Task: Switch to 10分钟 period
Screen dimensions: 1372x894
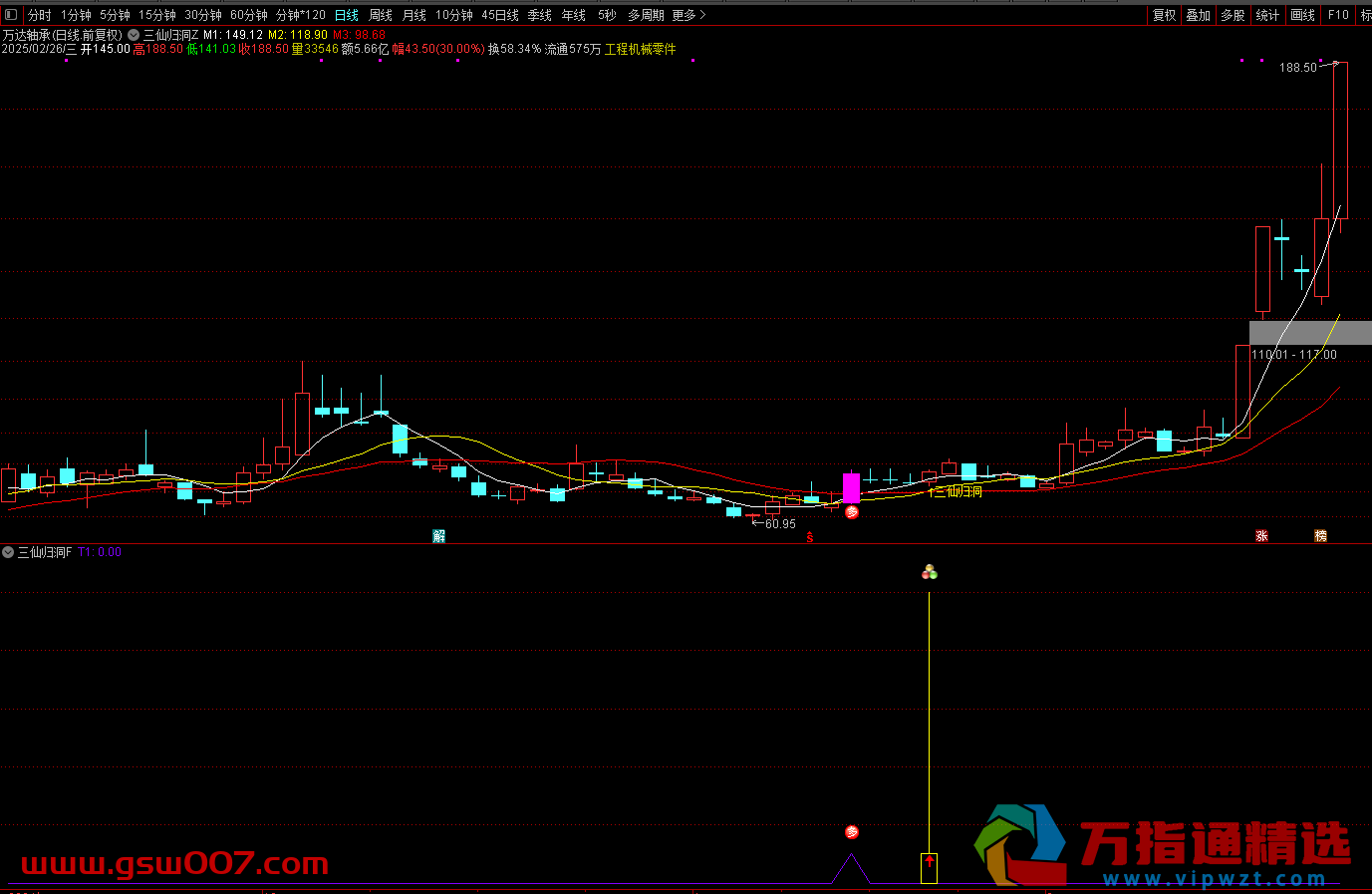Action: pos(454,15)
